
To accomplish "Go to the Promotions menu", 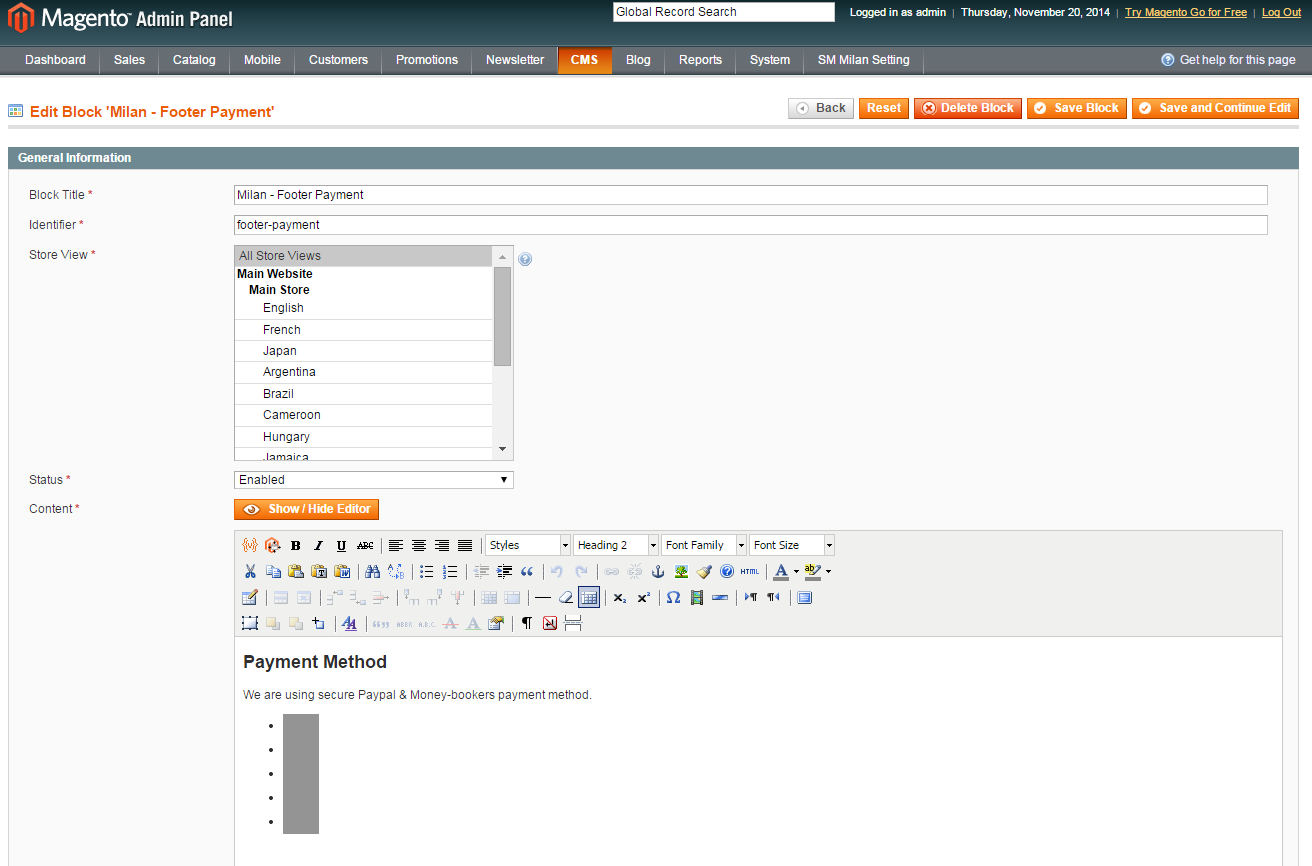I will tap(426, 60).
